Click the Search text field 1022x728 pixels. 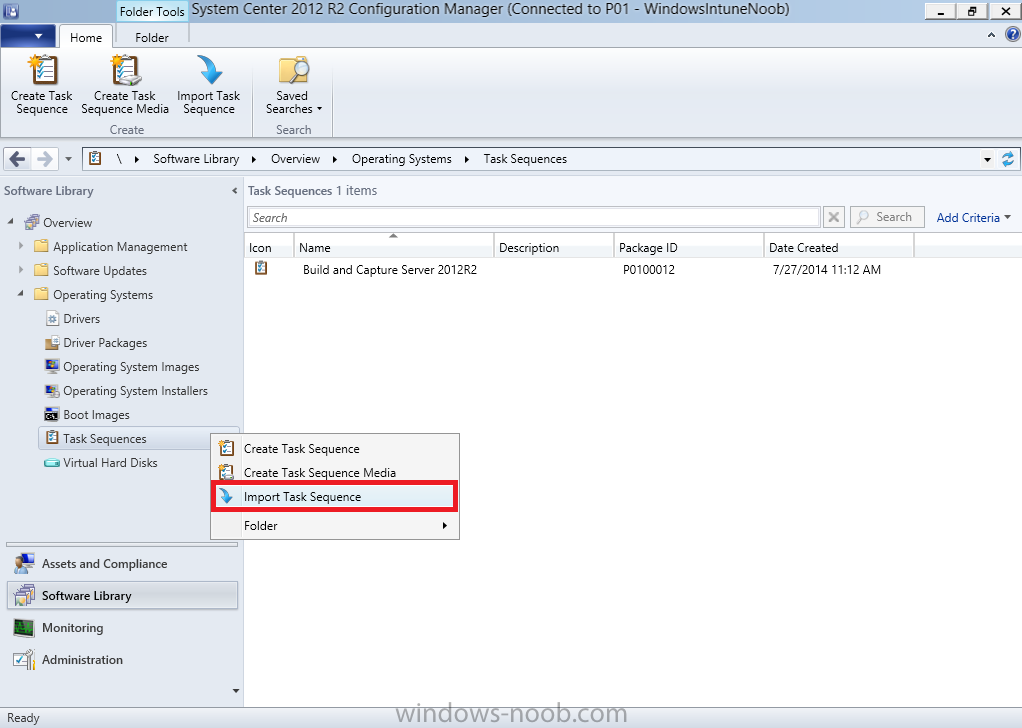533,217
